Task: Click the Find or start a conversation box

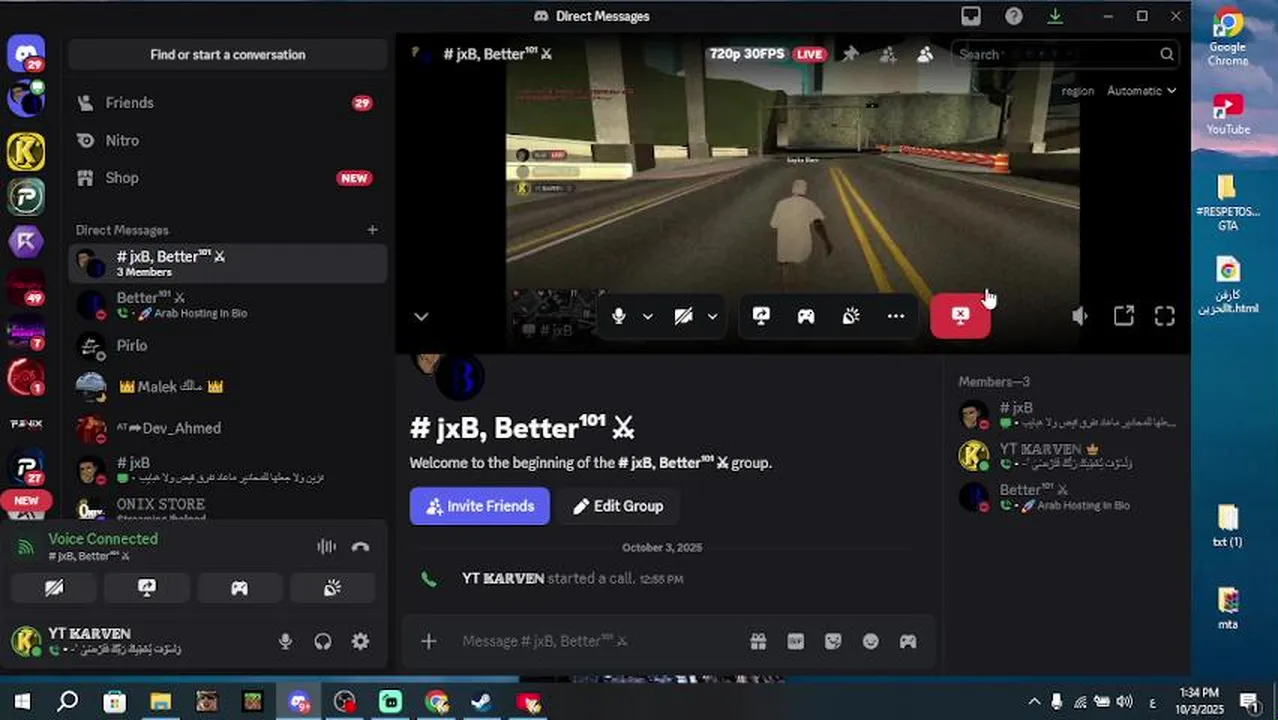Action: tap(227, 54)
